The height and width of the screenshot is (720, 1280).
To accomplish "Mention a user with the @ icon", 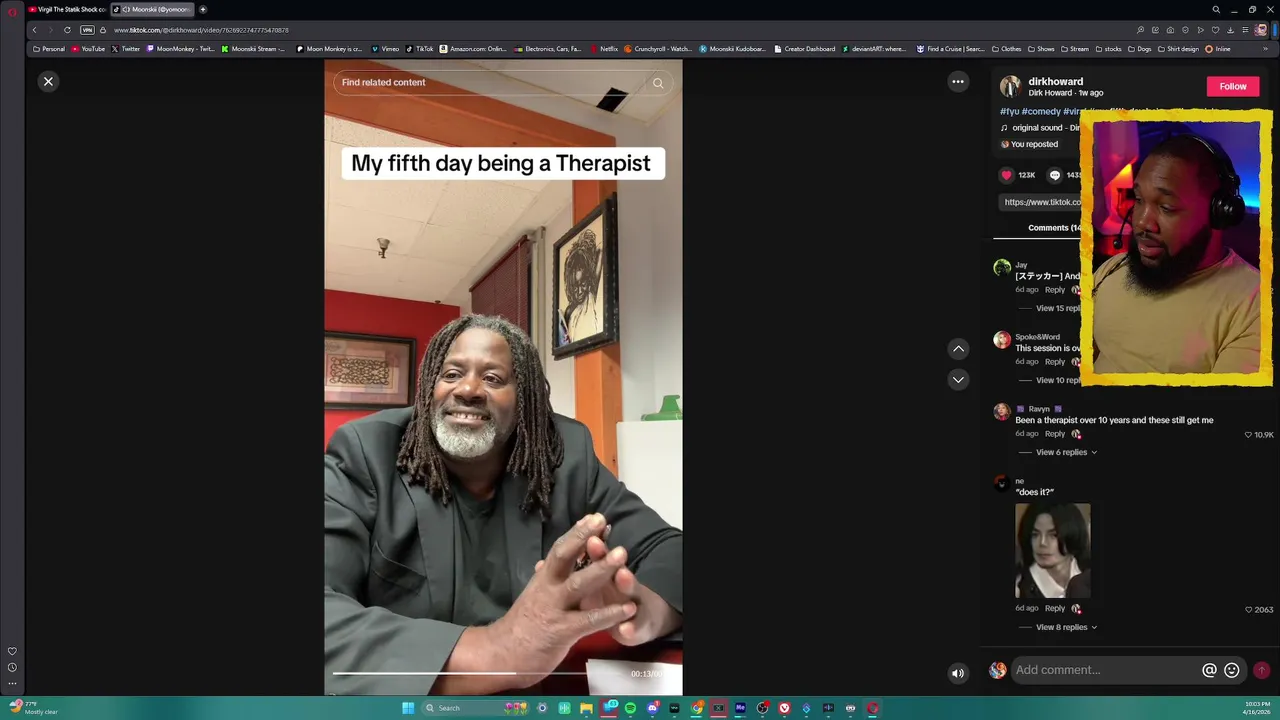I will point(1209,670).
